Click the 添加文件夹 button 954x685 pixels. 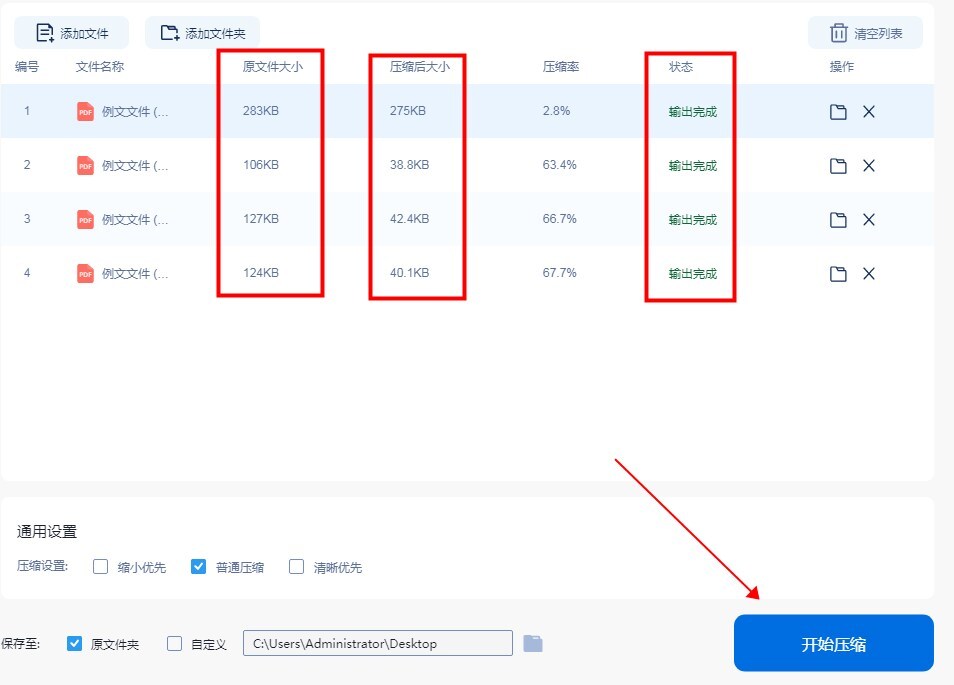click(202, 33)
